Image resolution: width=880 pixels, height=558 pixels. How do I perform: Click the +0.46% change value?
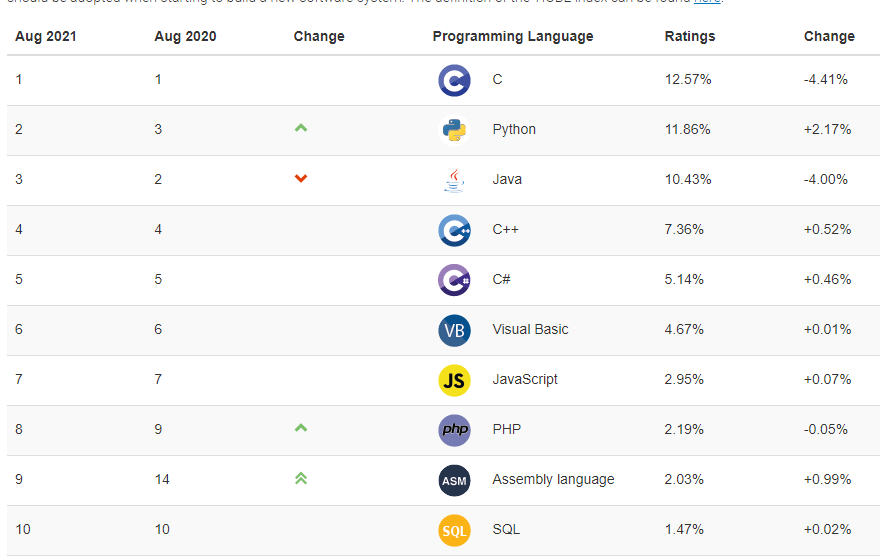[x=827, y=280]
